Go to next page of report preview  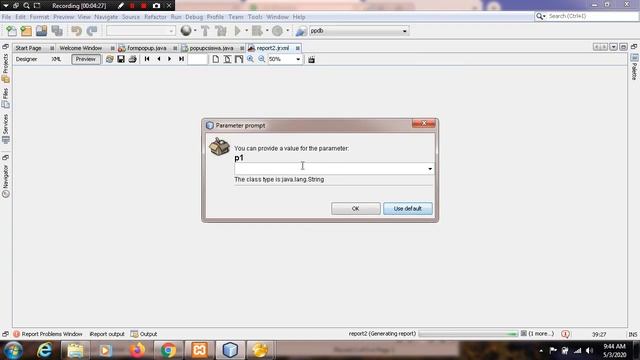click(169, 59)
